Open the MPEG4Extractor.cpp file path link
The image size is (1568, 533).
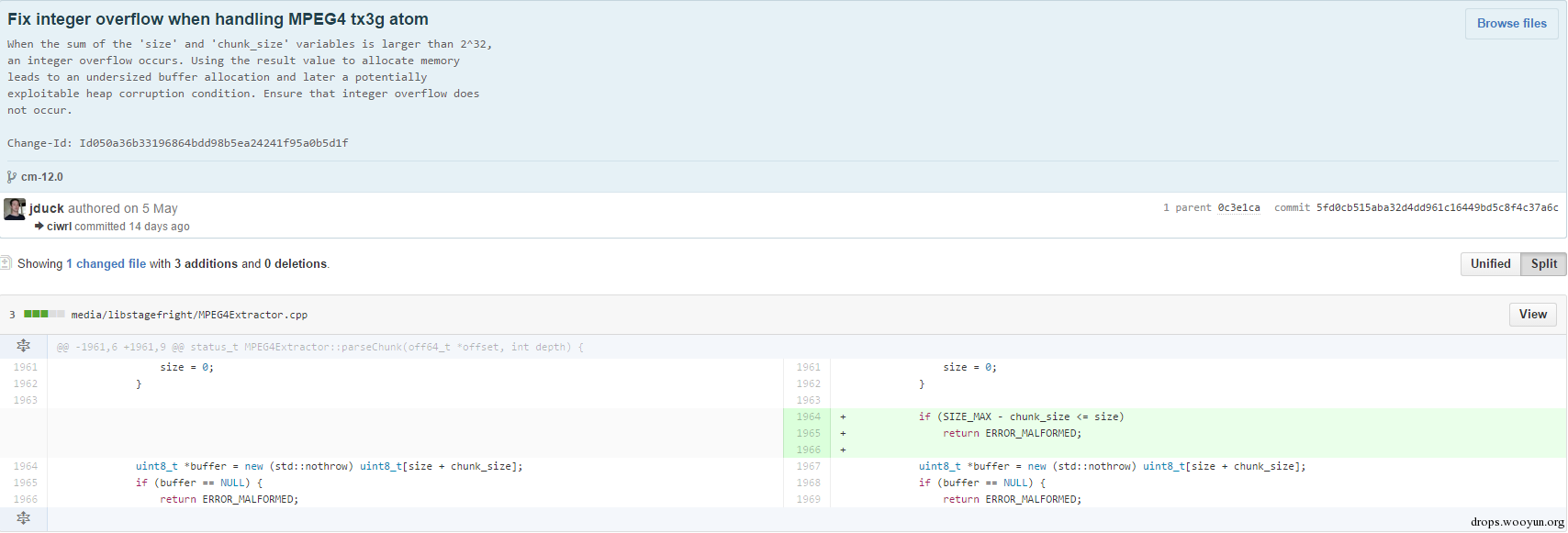tap(189, 315)
